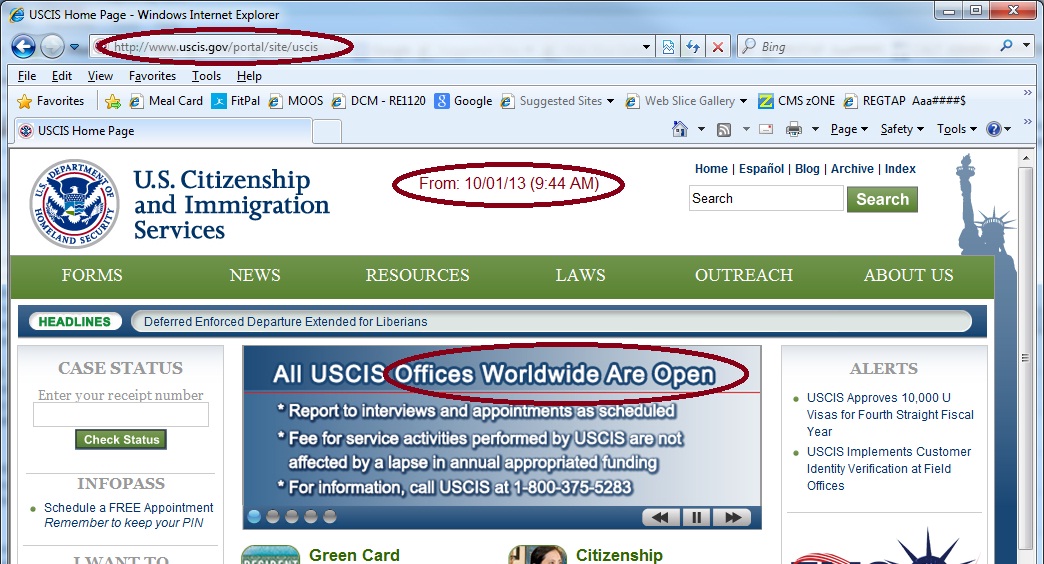The image size is (1044, 564).
Task: Expand the address bar autocomplete dropdown
Action: coord(646,47)
